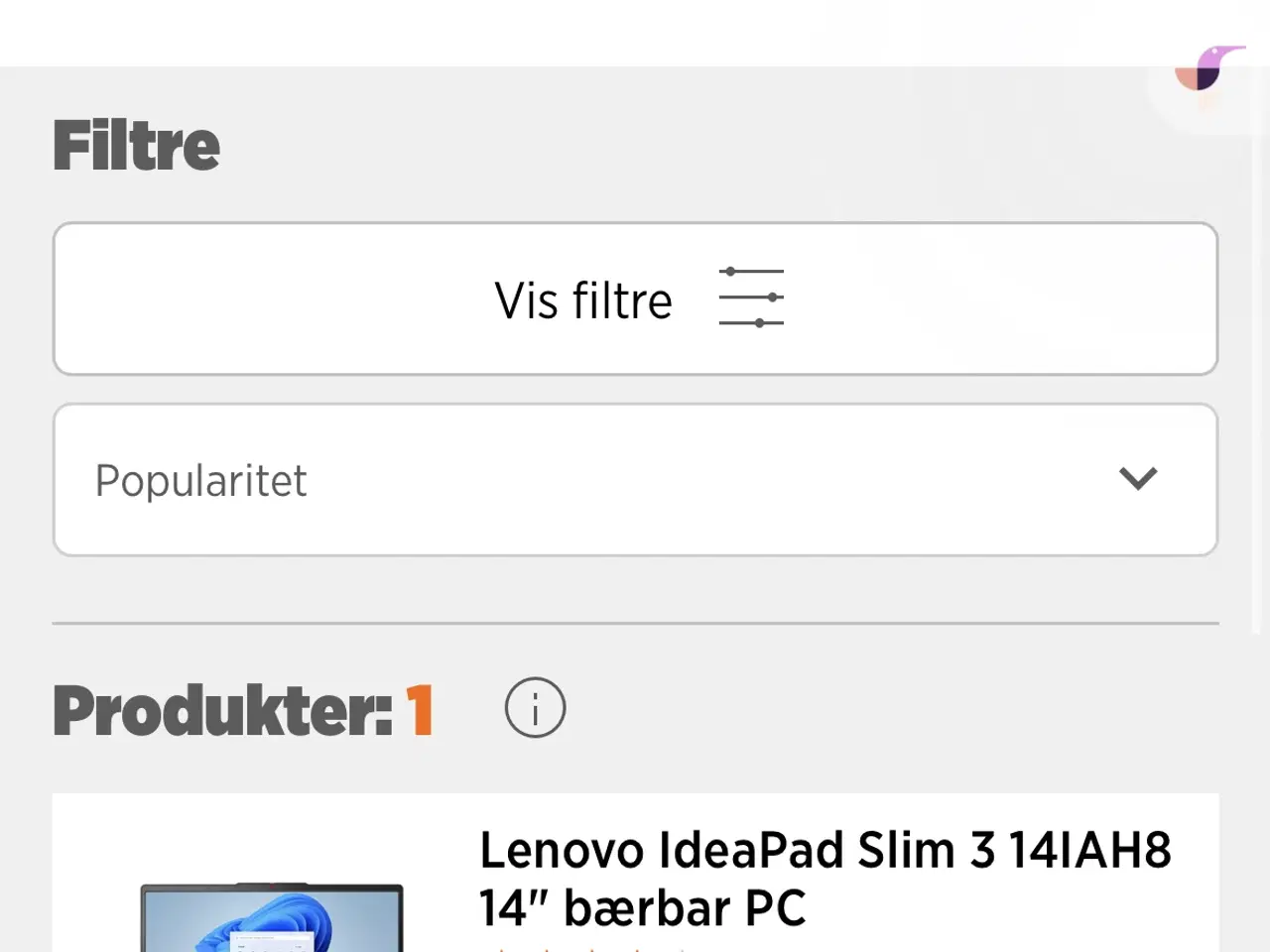The image size is (1270, 952).
Task: Click the laptop's Windows wallpaper image
Action: click(x=271, y=921)
